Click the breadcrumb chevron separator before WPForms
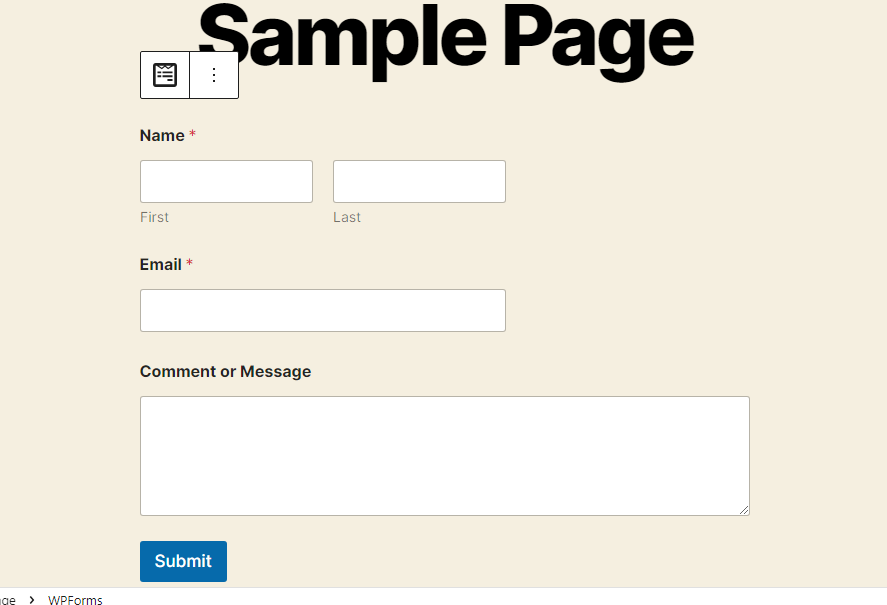The width and height of the screenshot is (887, 605). (32, 599)
